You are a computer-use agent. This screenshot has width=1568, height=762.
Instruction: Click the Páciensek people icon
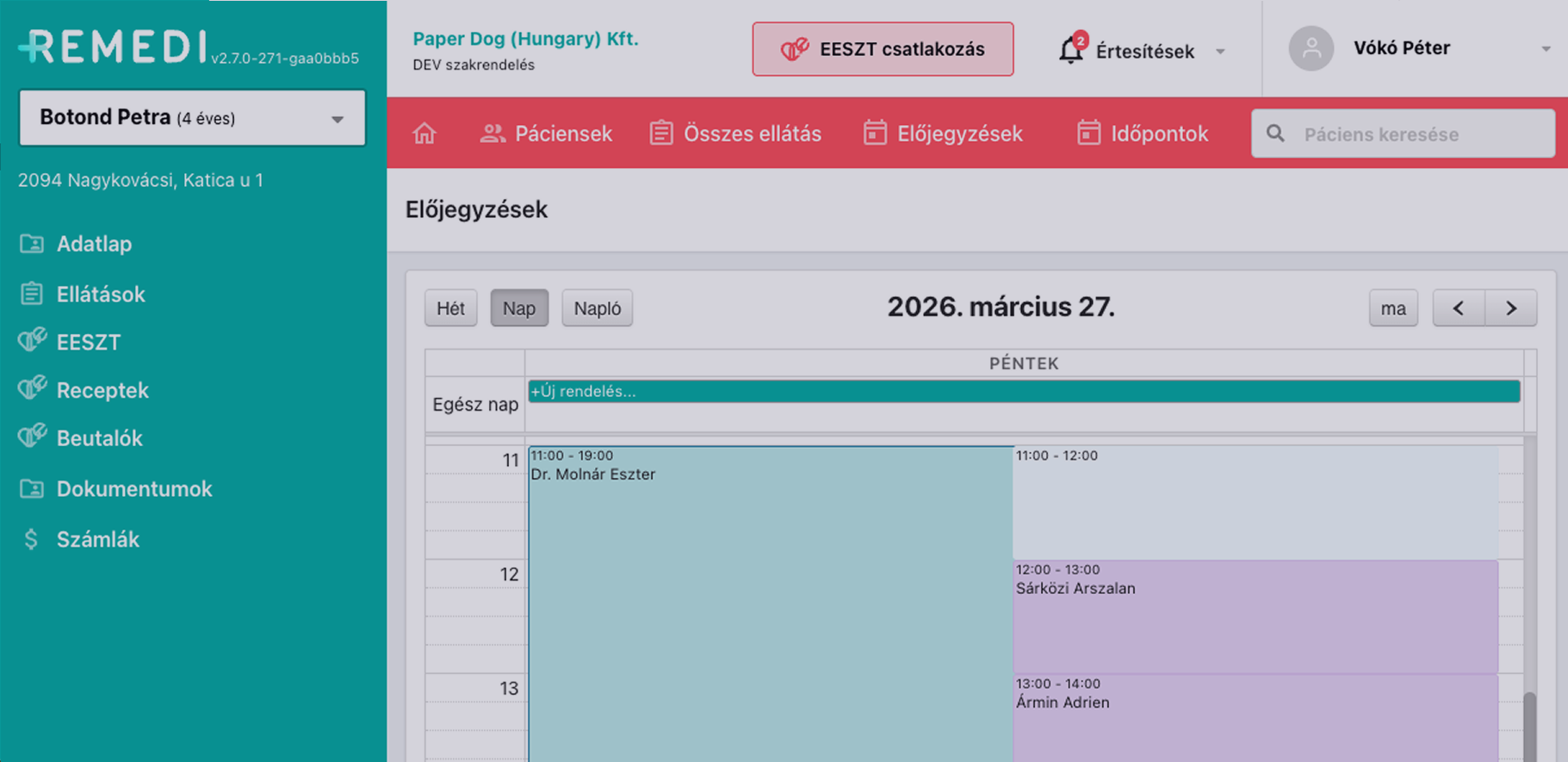(493, 133)
